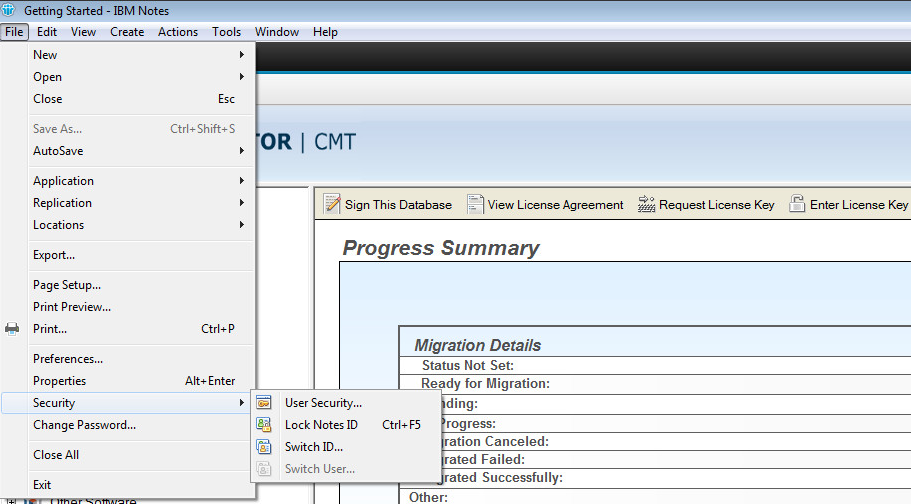Expand the Application submenu arrow
The height and width of the screenshot is (504, 911).
pos(242,181)
